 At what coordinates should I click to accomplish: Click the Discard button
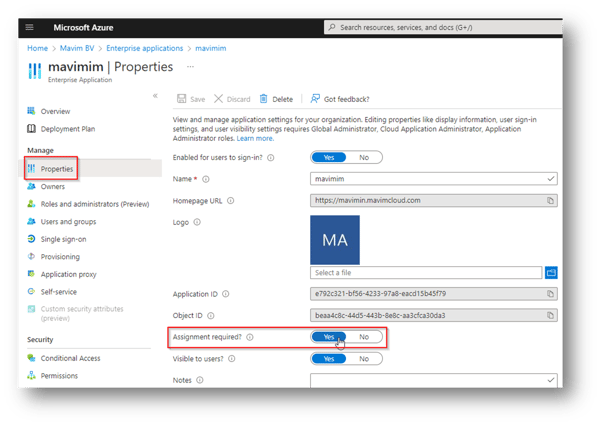pos(231,99)
